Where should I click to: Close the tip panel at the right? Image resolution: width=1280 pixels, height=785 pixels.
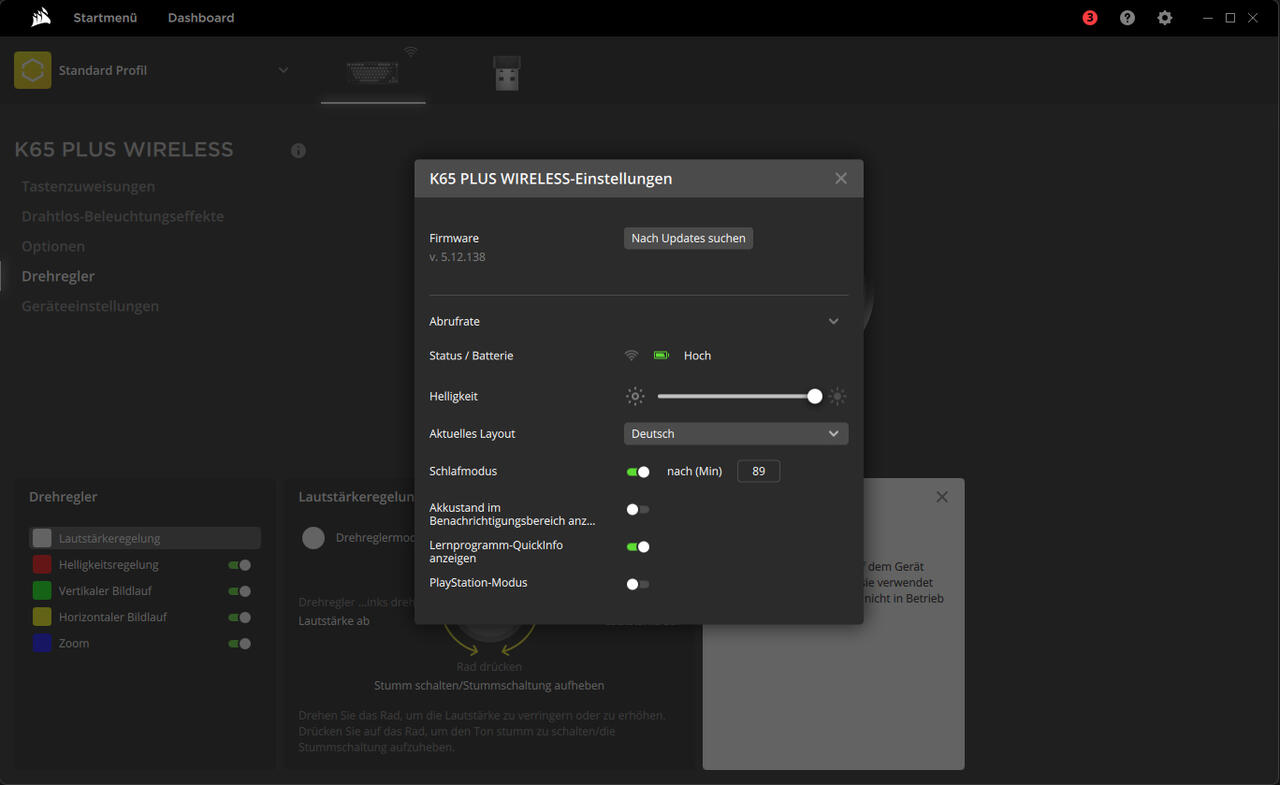[x=942, y=497]
